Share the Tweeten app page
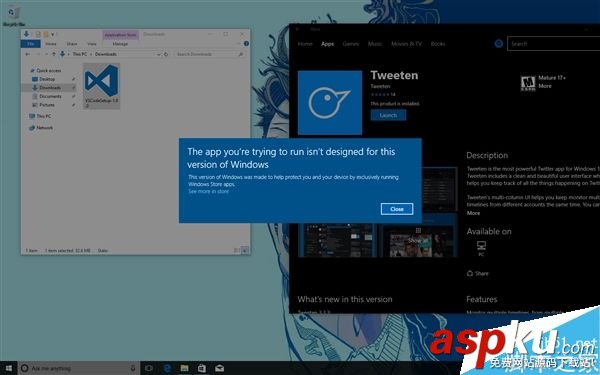600x375 pixels. point(478,273)
